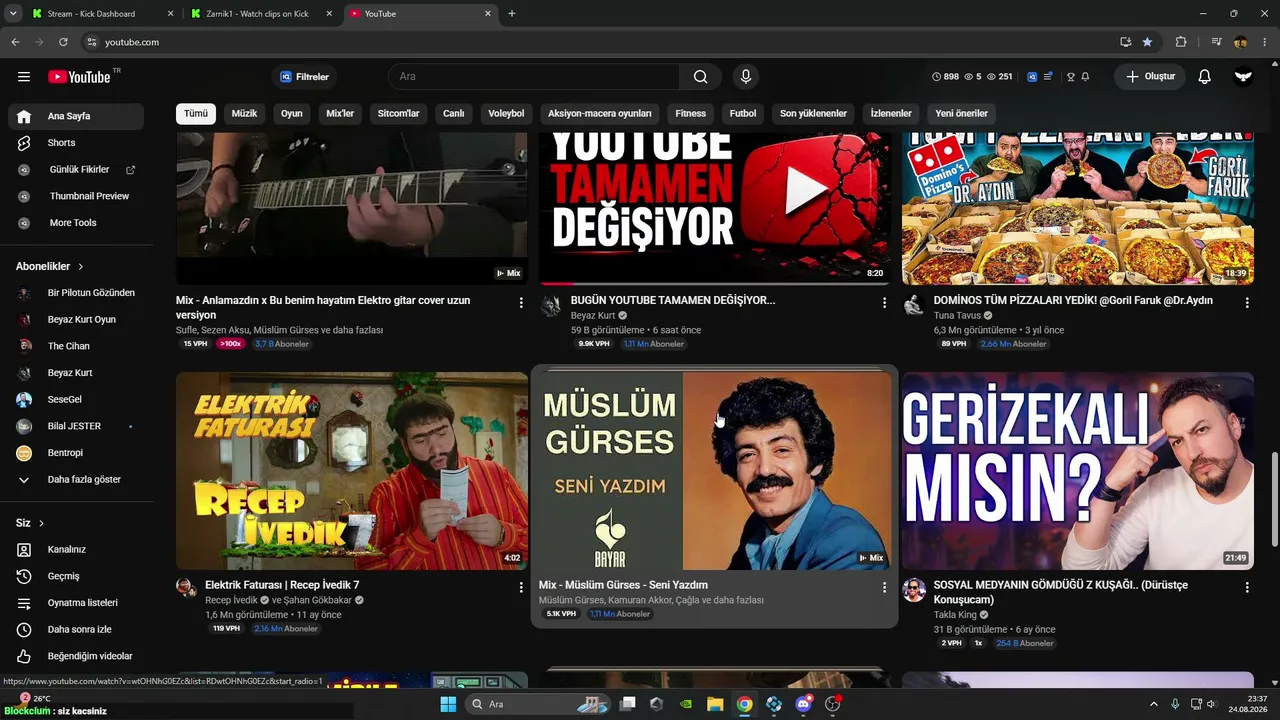The height and width of the screenshot is (720, 1280).
Task: Submit search with the magnifier button
Action: (x=701, y=77)
